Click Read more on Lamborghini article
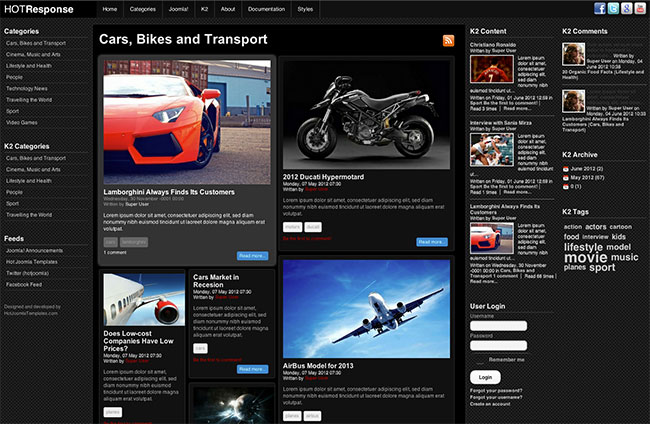Viewport: 650px width, 424px height. [x=252, y=256]
